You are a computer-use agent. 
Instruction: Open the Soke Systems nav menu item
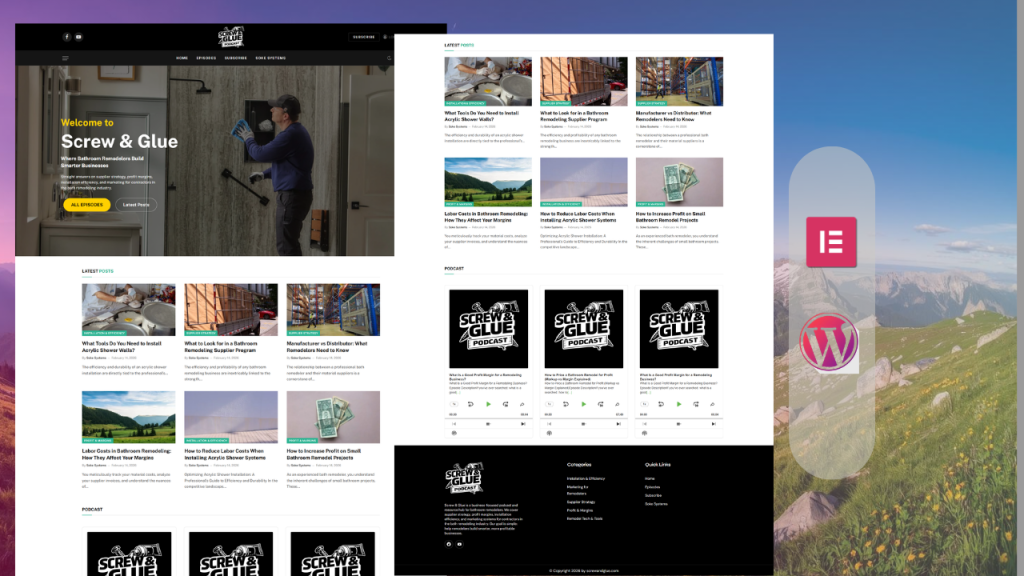pos(270,58)
